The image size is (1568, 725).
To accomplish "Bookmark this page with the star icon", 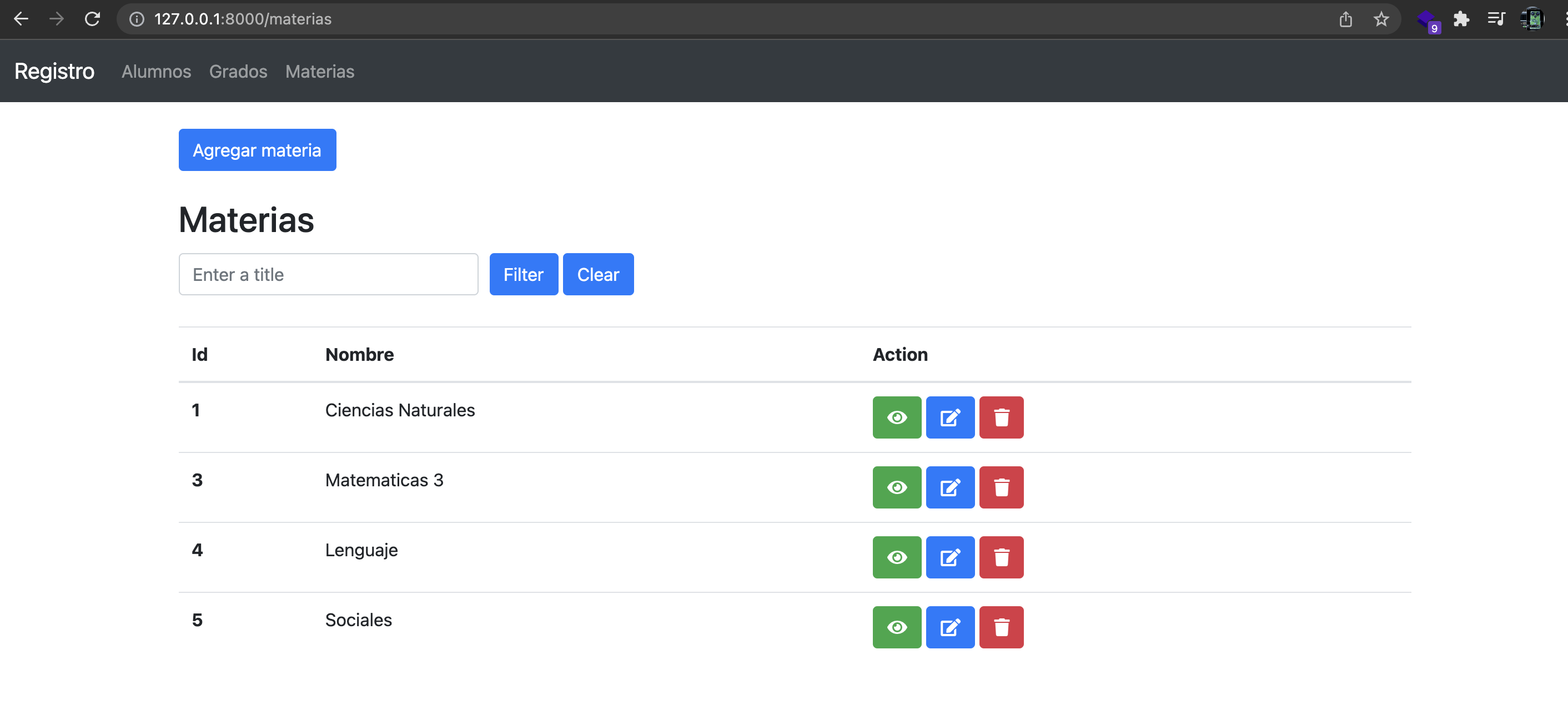I will 1381,19.
